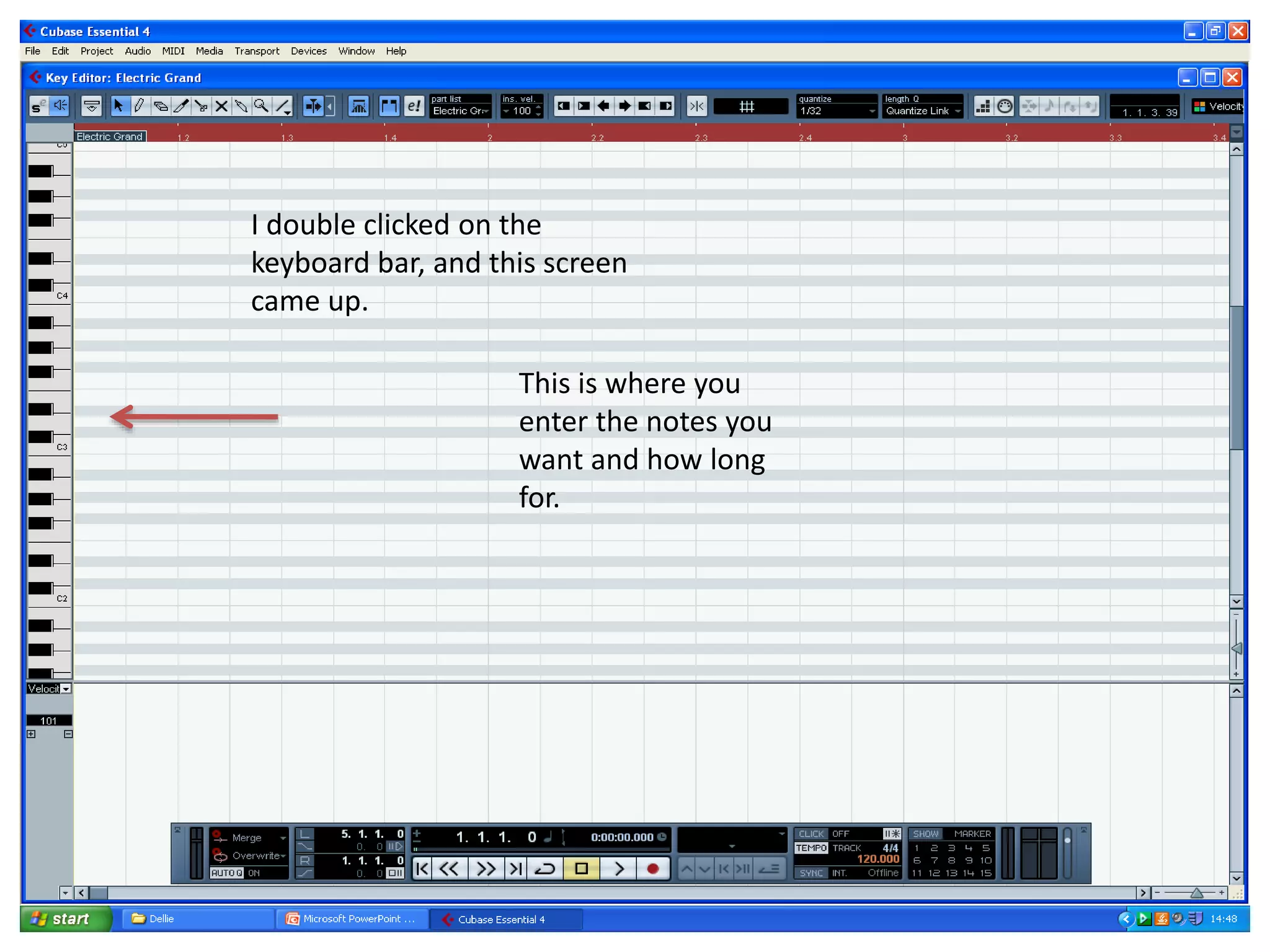Screen dimensions: 1270x952
Task: Open the snap grid type selector
Action: [750, 107]
